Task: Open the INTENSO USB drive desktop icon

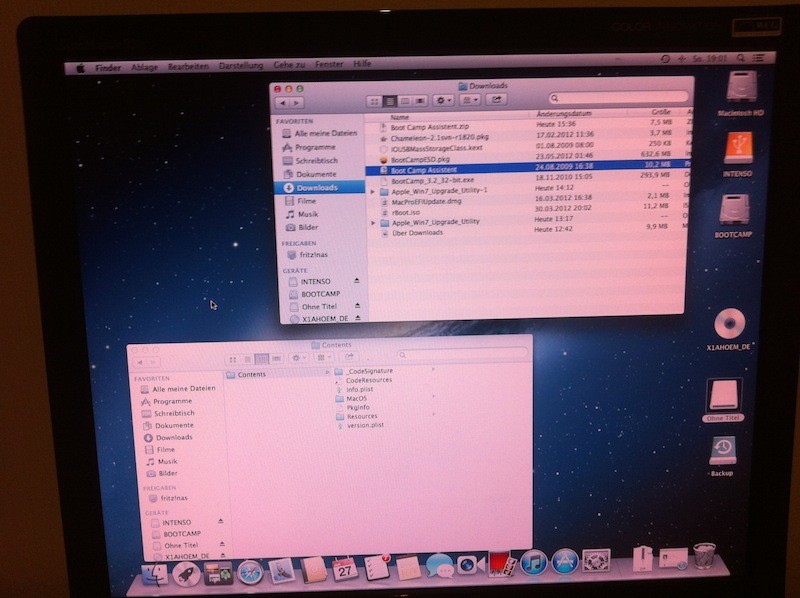Action: [x=737, y=150]
